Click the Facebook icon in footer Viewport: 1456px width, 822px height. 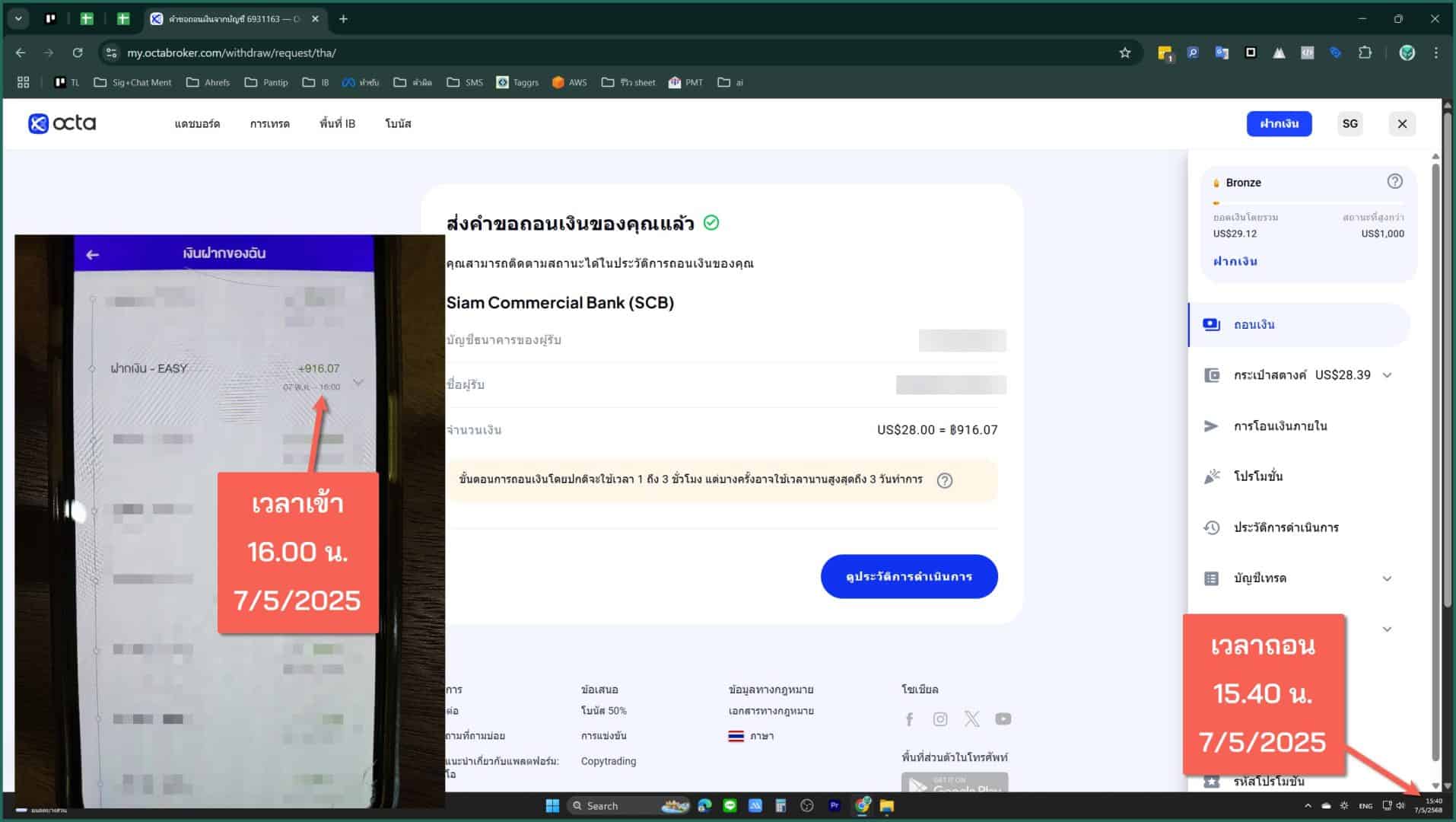pos(909,719)
